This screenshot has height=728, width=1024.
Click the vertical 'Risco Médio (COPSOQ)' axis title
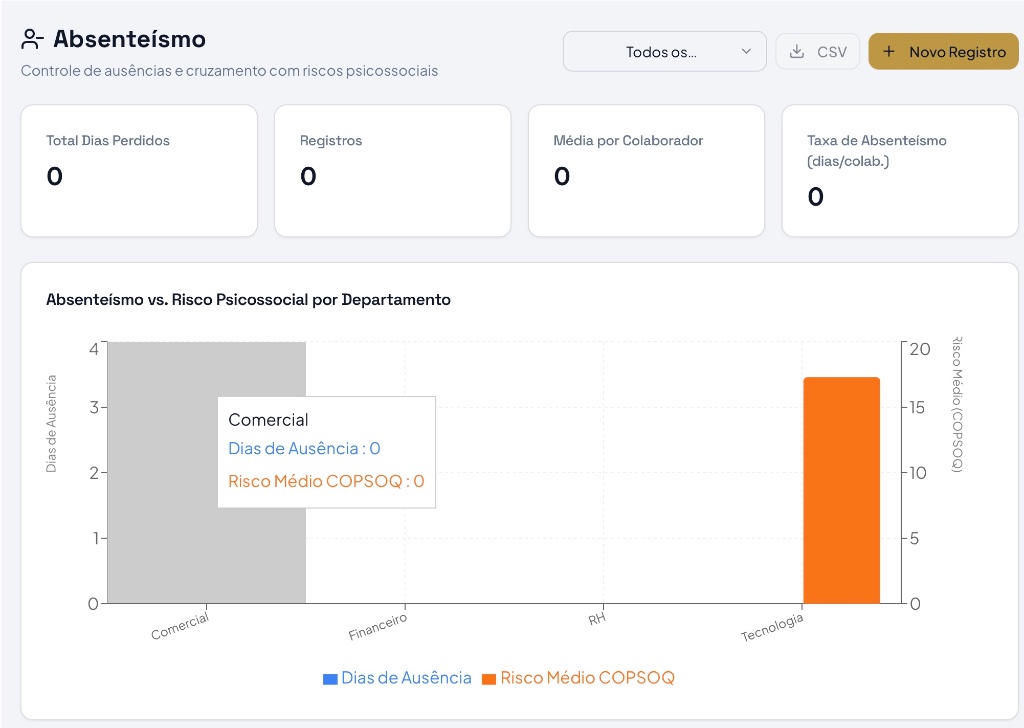tap(957, 404)
